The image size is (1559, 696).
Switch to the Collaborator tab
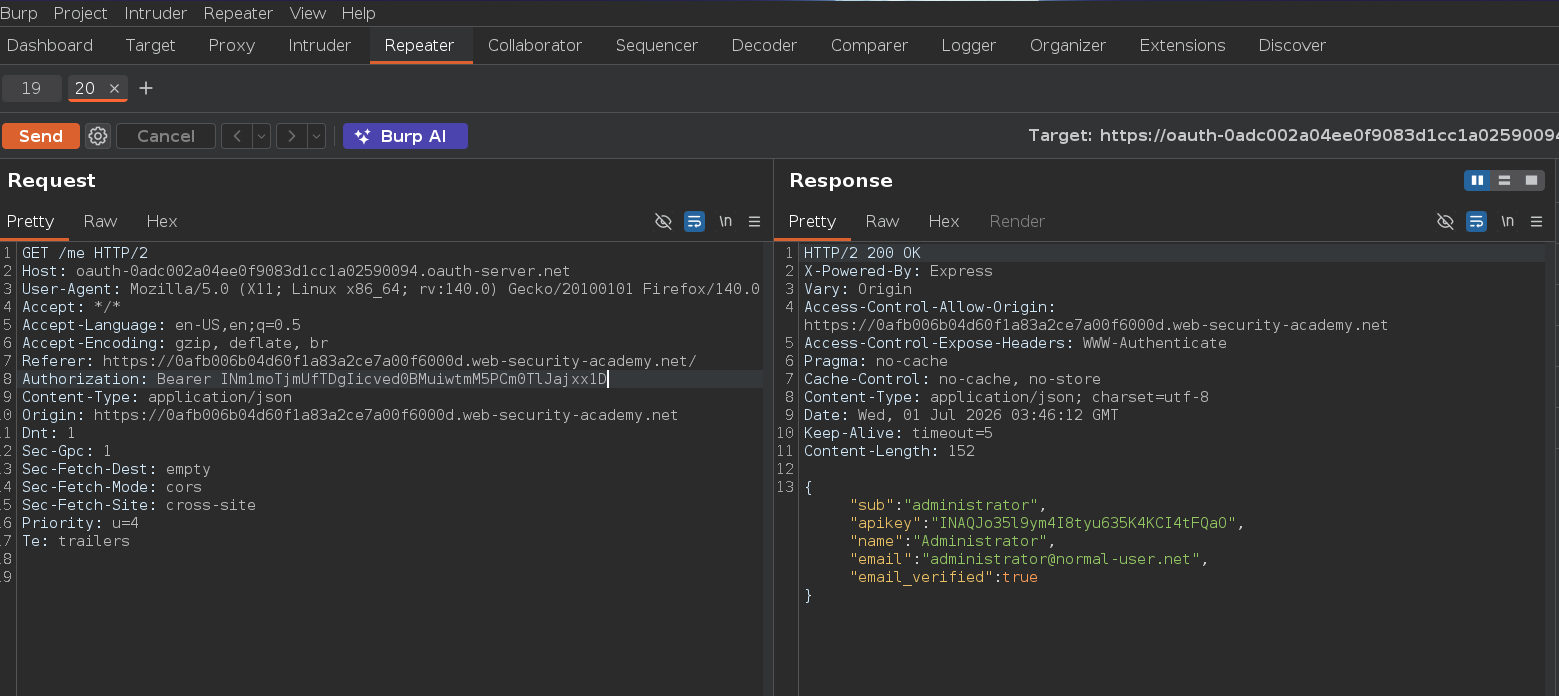[535, 45]
